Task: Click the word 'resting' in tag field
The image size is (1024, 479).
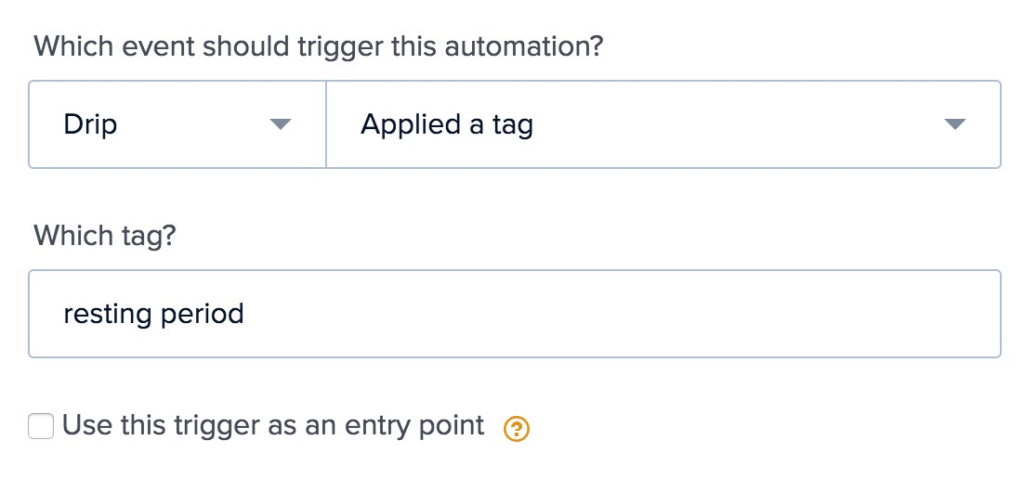Action: pos(106,314)
